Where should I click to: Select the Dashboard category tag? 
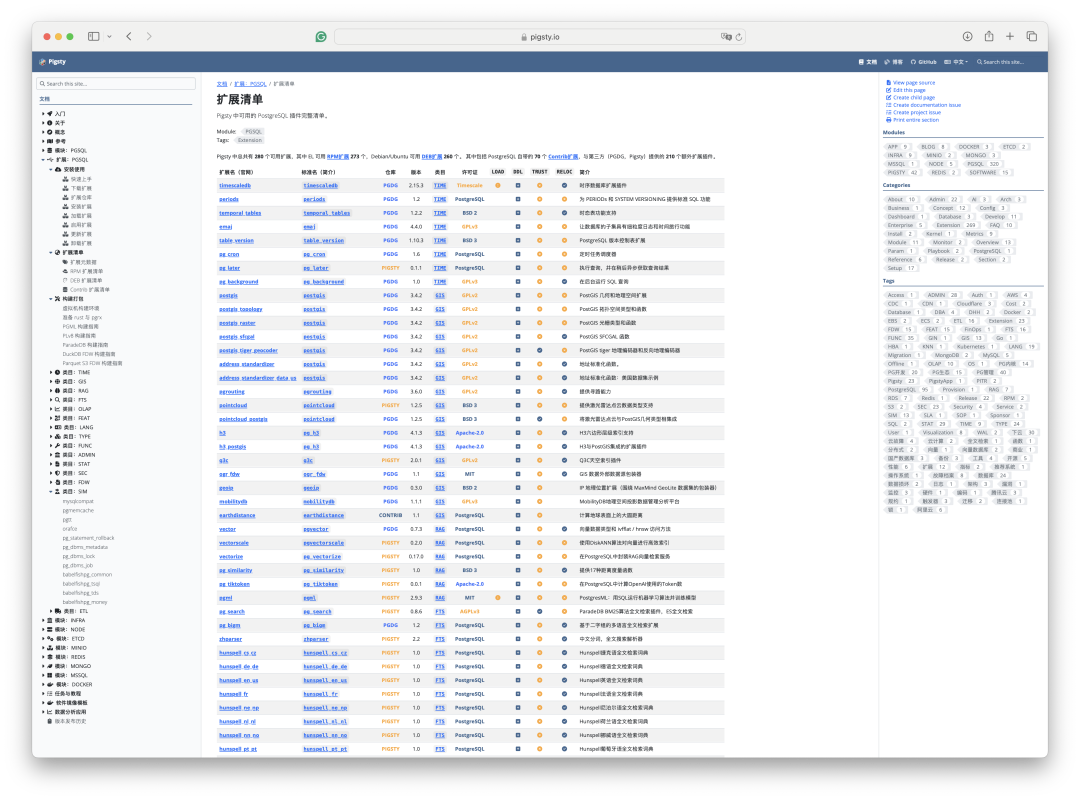(x=904, y=216)
